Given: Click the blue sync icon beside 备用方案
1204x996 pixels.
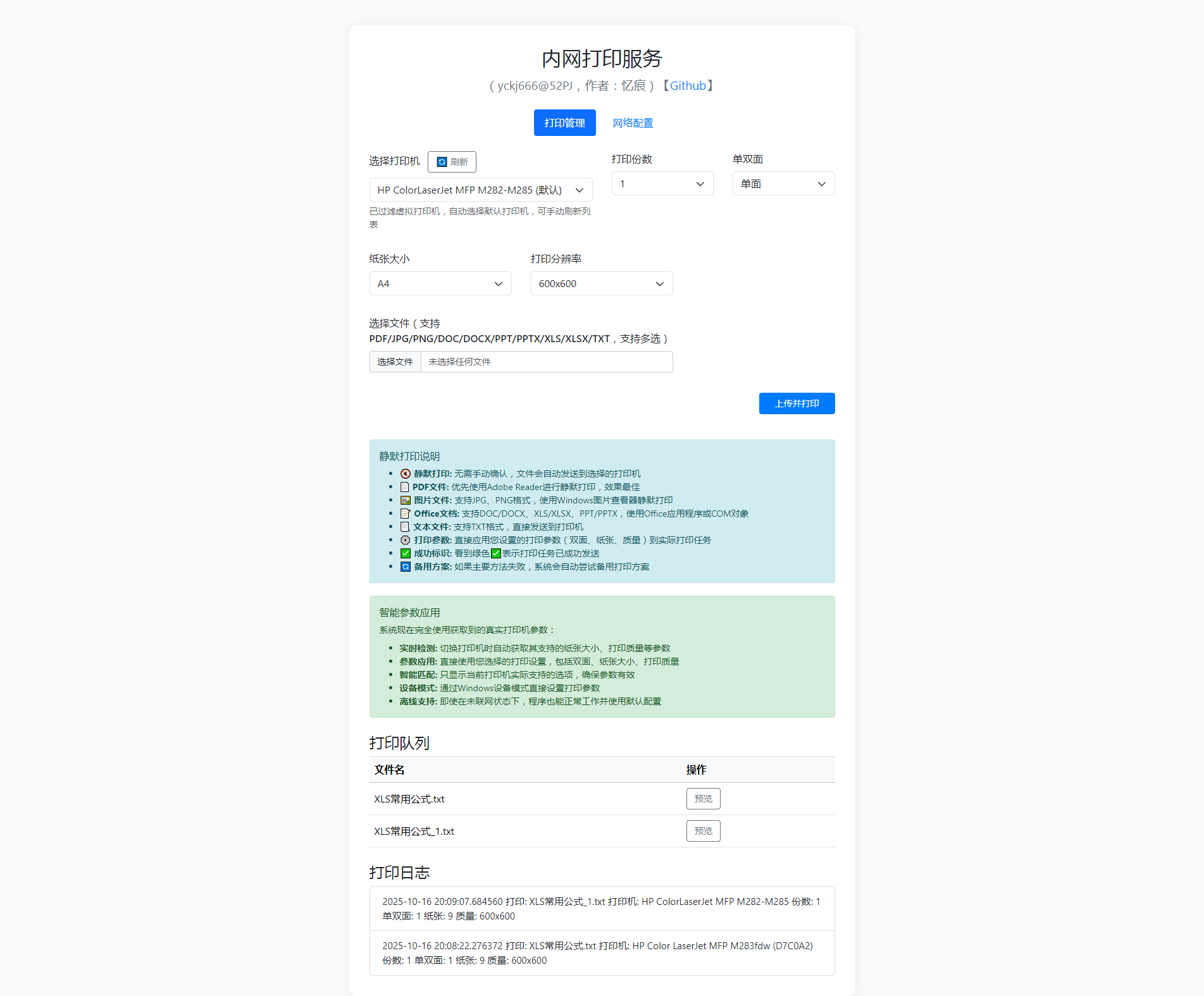Looking at the screenshot, I should coord(406,567).
